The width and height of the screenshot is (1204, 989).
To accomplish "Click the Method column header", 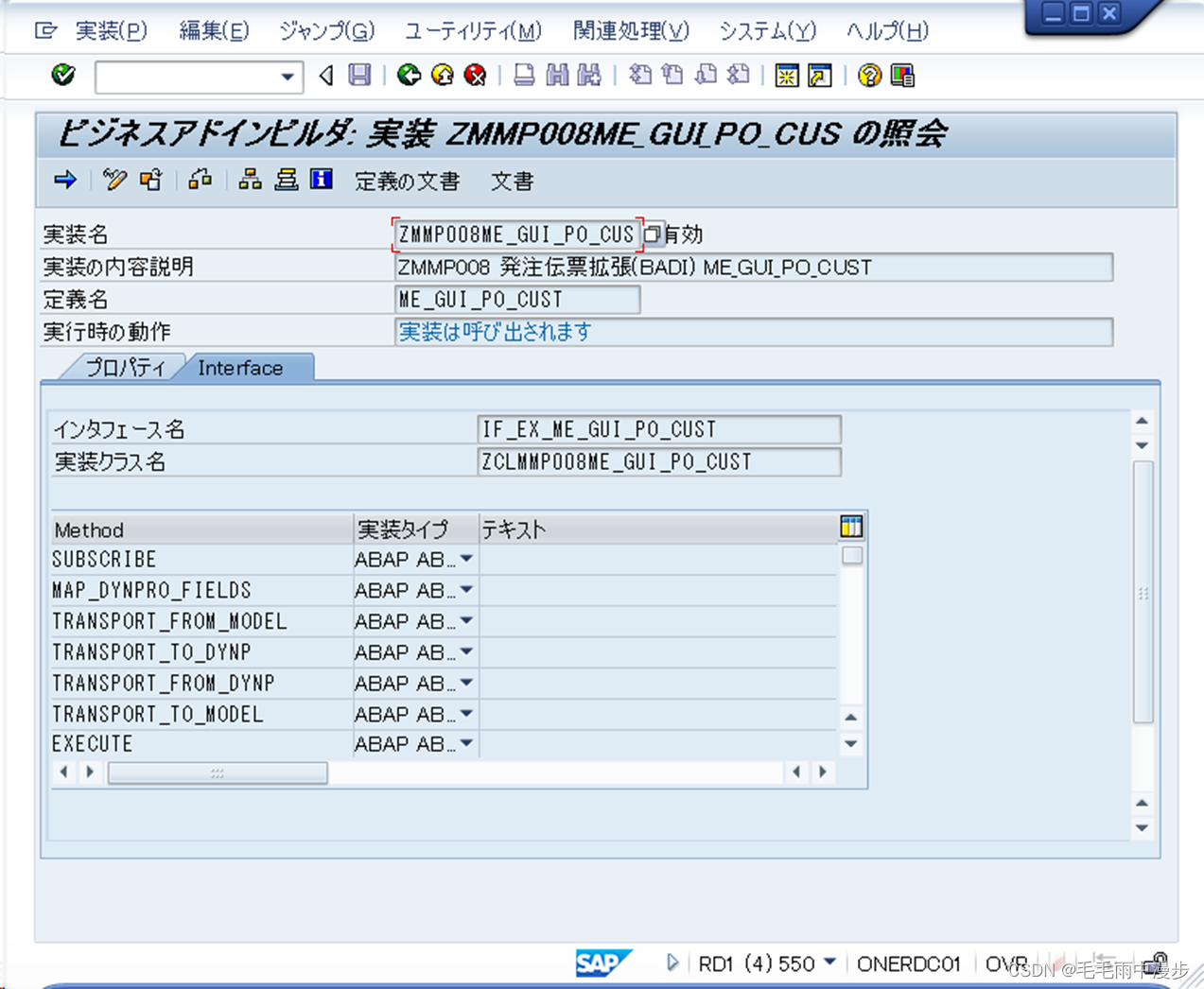I will point(201,529).
